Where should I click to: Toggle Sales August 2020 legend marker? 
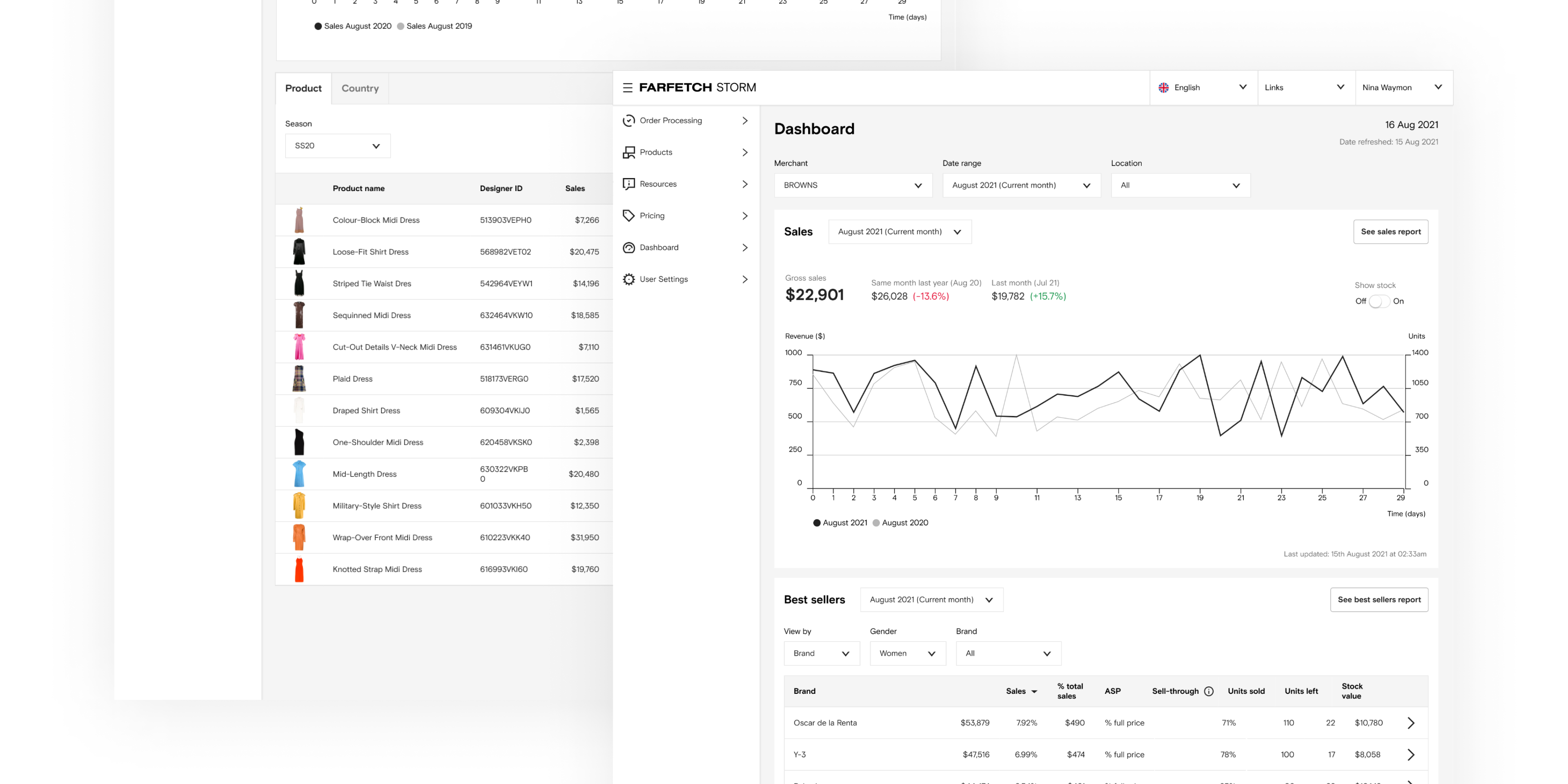(318, 26)
